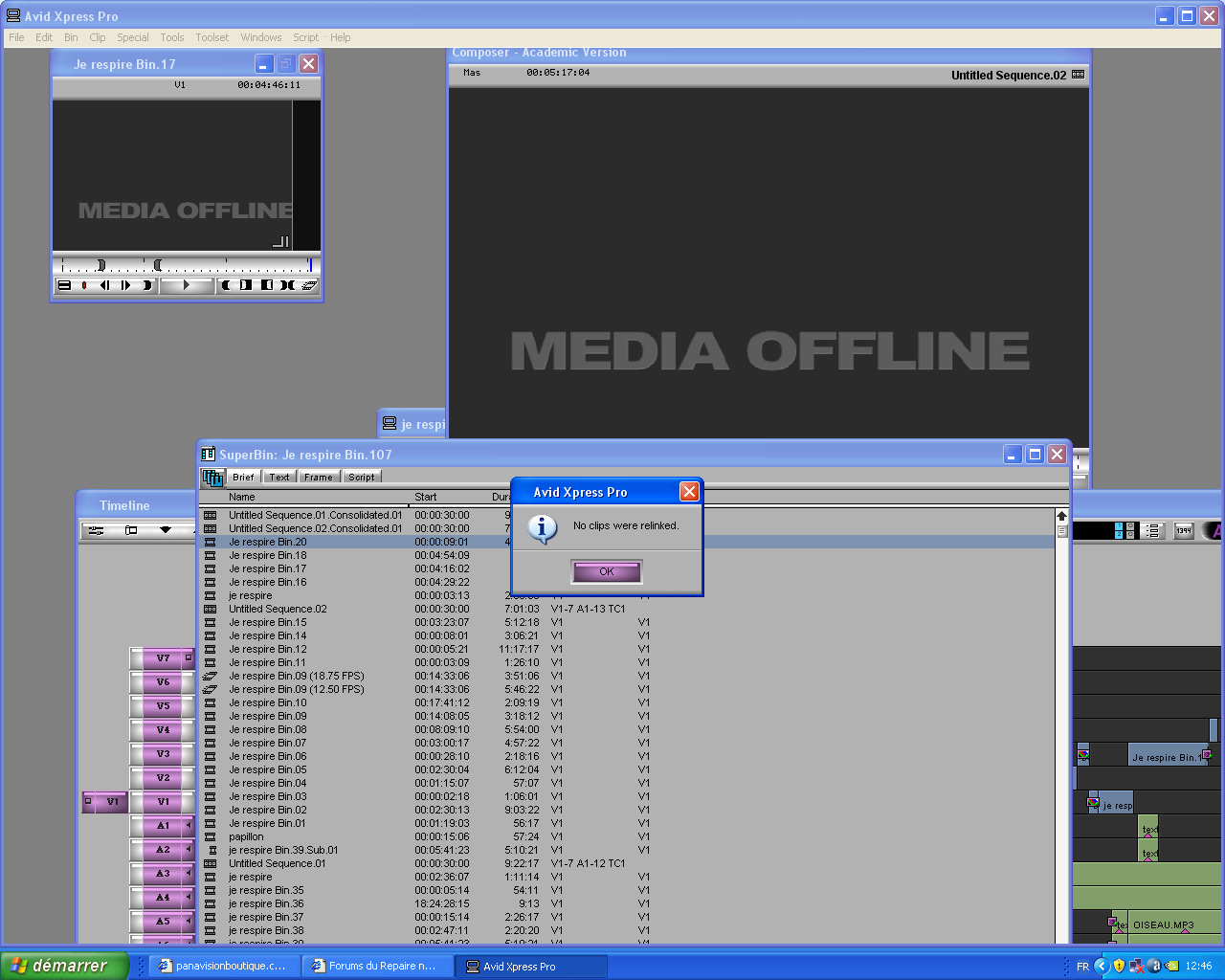Toggle the A3 audio track selector
This screenshot has height=980, width=1225.
(x=163, y=873)
